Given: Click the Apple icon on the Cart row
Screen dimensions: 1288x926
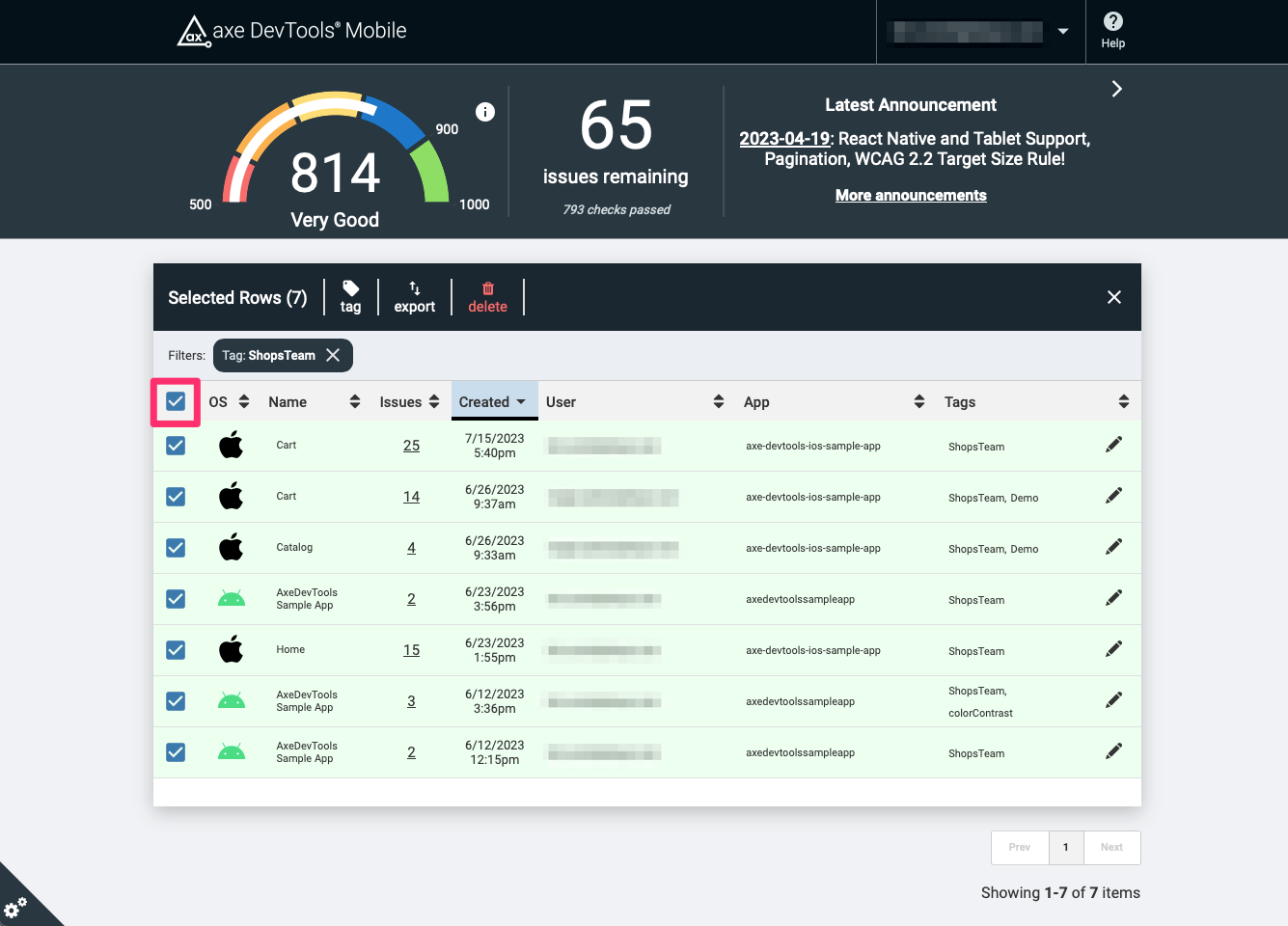Looking at the screenshot, I should 231,445.
